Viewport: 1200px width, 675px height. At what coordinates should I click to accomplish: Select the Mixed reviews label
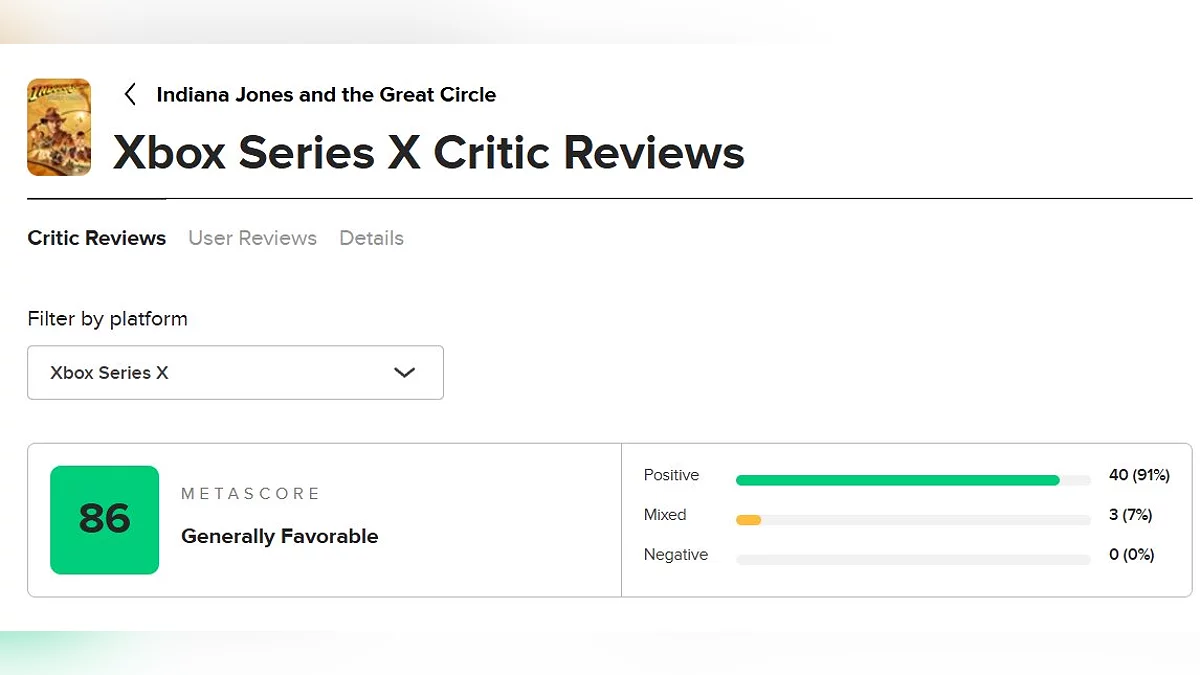665,515
